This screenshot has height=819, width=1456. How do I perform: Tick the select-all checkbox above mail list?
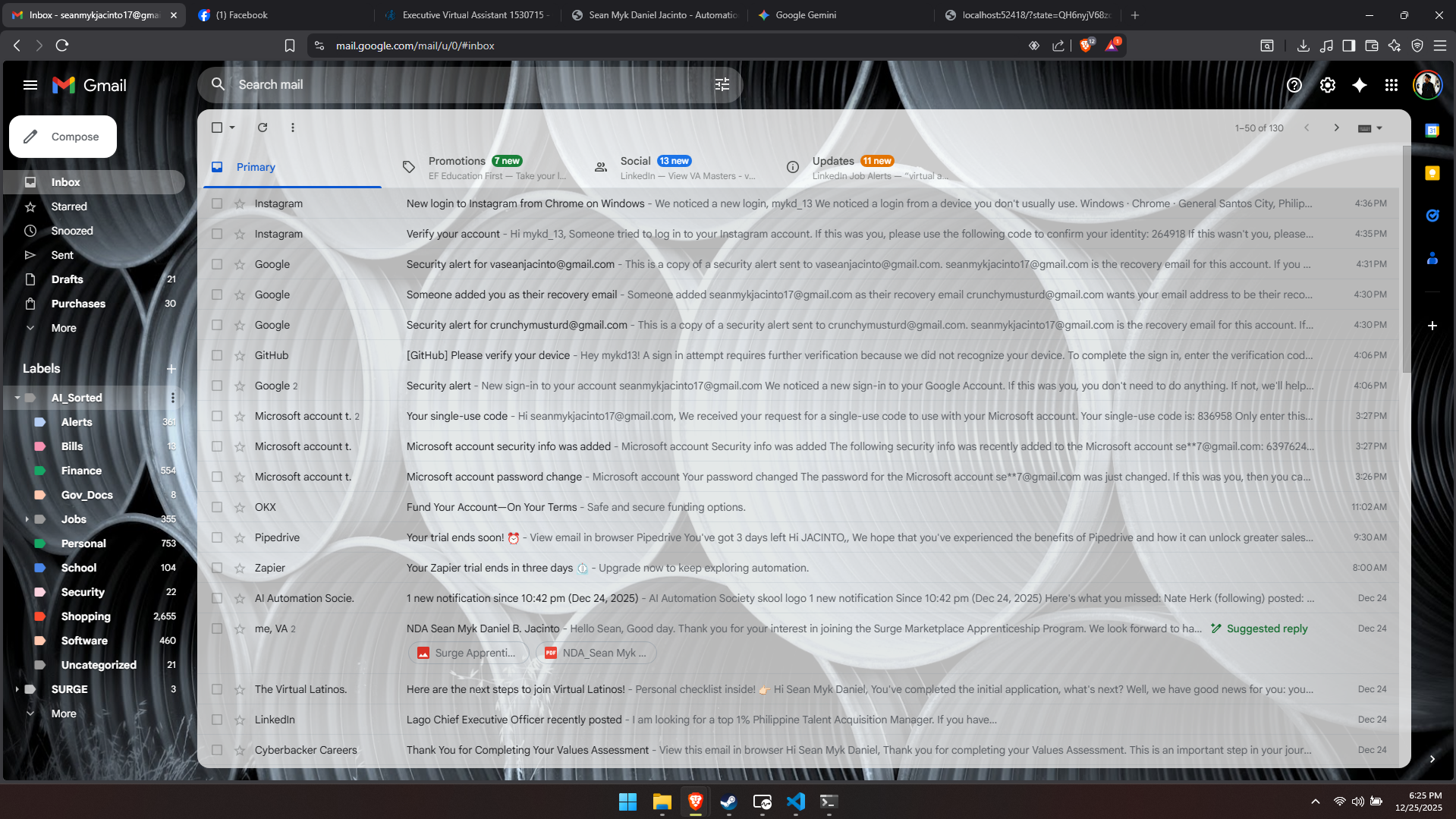click(x=217, y=128)
